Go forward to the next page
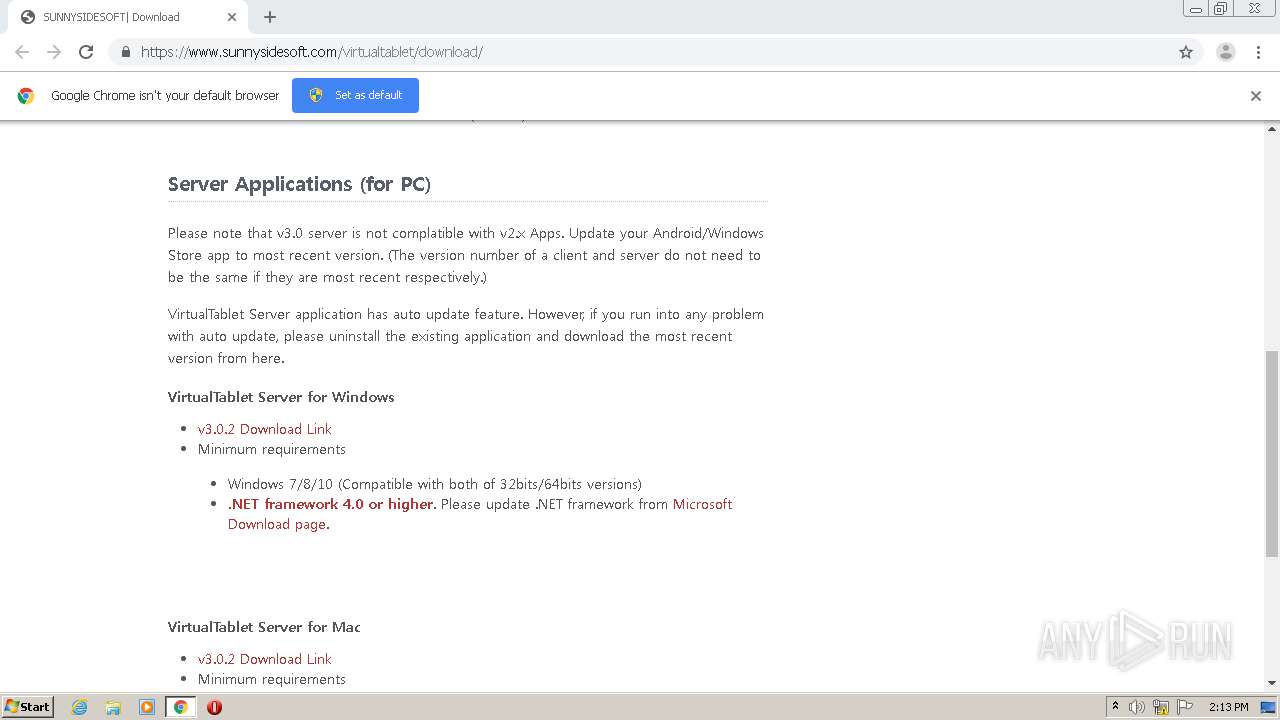The image size is (1280, 720). click(x=54, y=52)
